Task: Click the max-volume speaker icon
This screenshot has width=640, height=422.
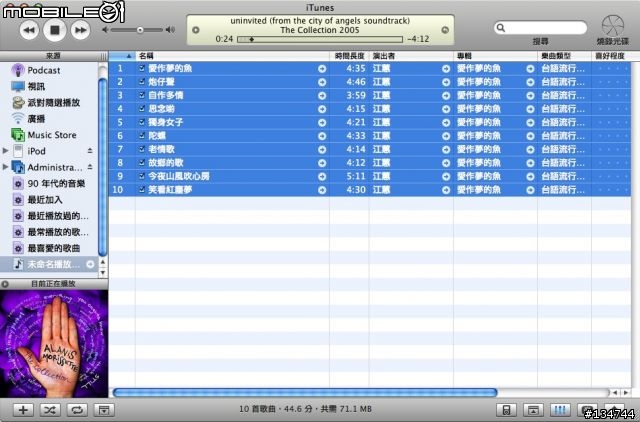Action: coord(170,29)
